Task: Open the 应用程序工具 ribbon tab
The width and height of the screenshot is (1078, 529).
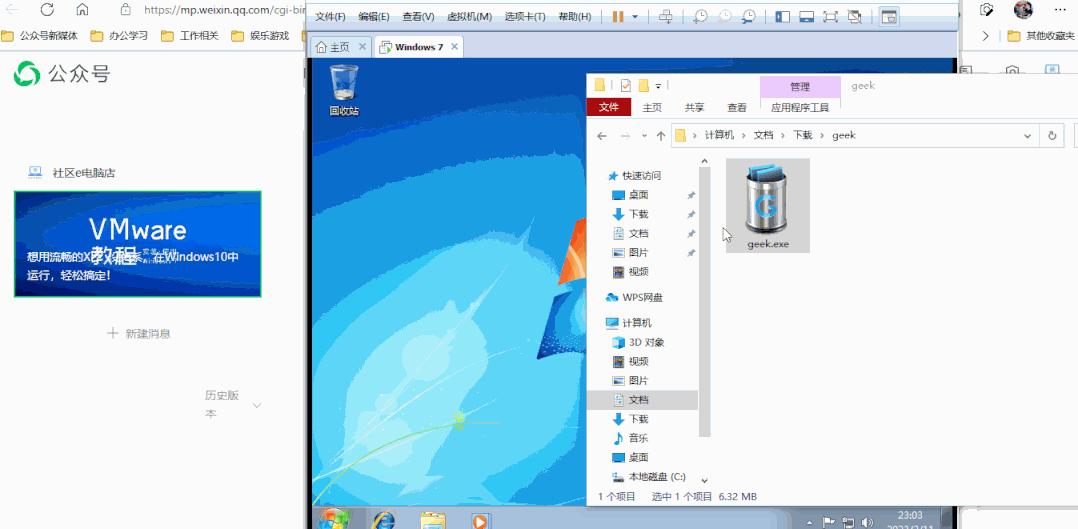Action: tap(800, 107)
